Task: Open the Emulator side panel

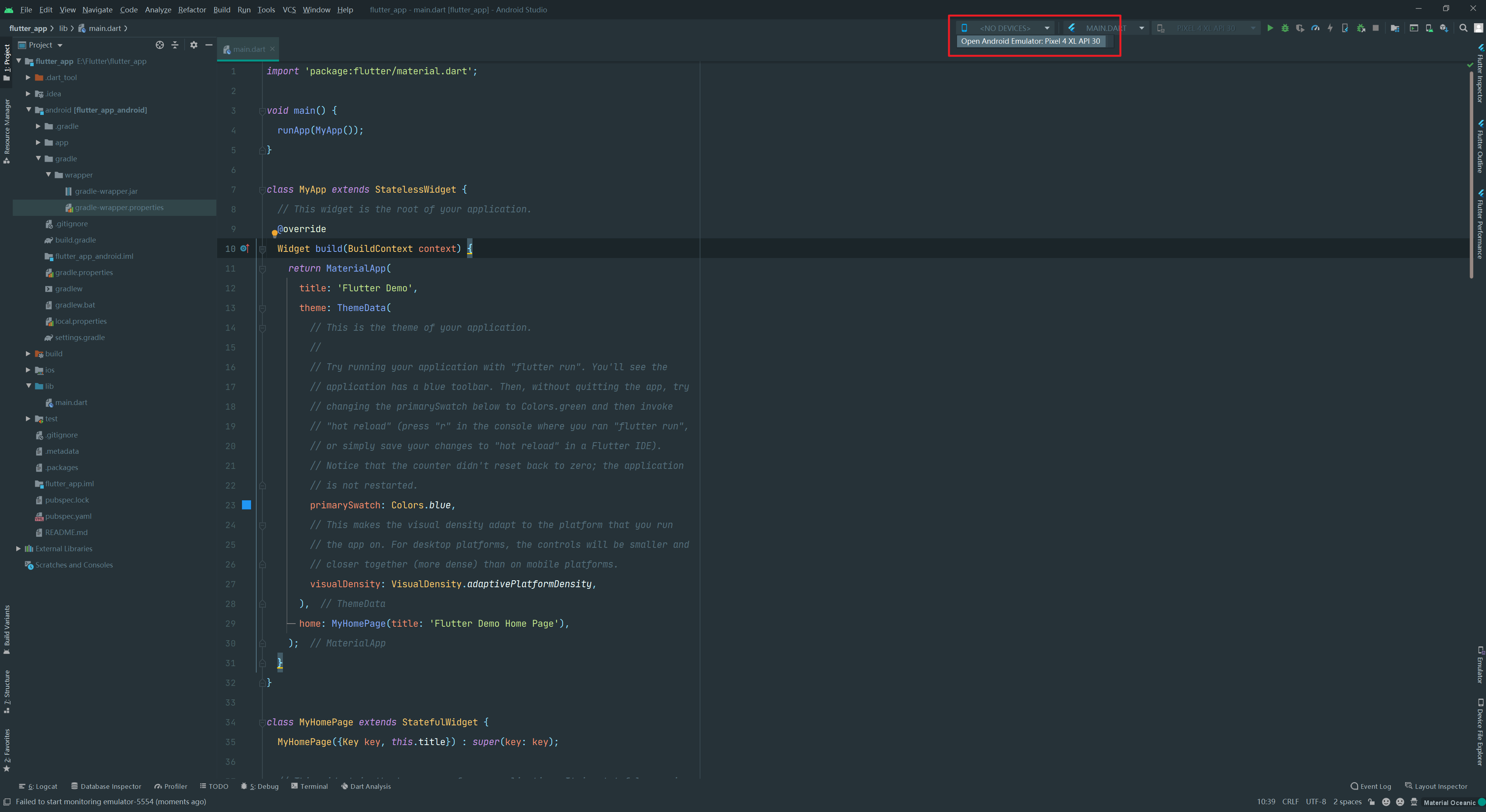Action: click(x=1480, y=664)
